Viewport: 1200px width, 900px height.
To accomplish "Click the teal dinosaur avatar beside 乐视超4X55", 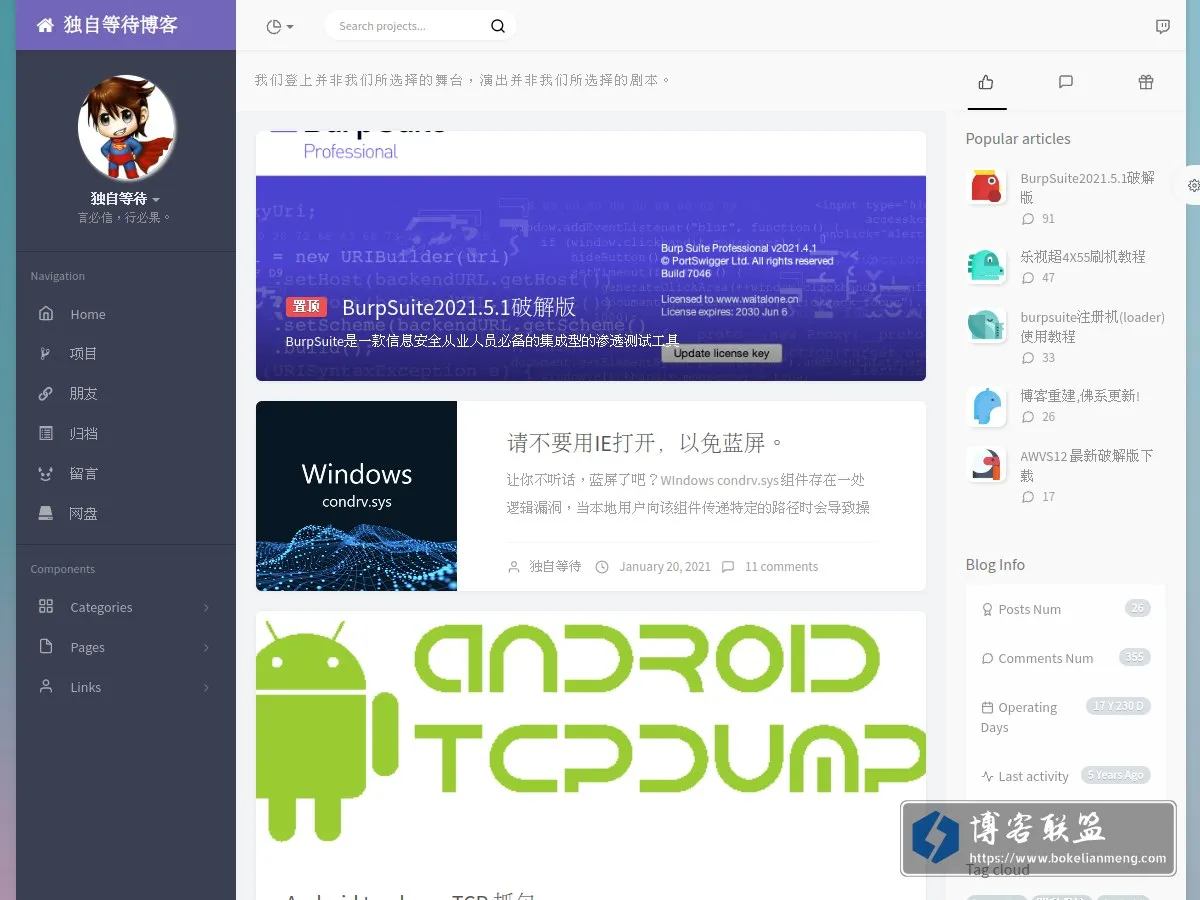I will click(x=987, y=266).
